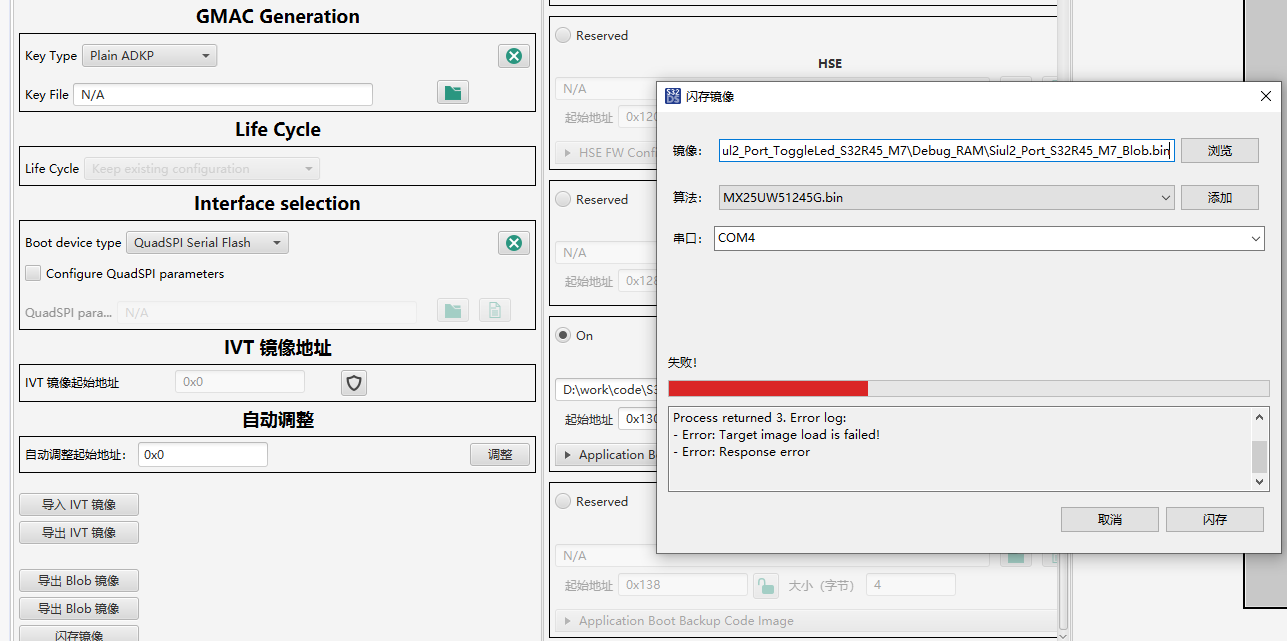Screen dimensions: 1287x641
Task: Click the folder icon beside QuadSPI parameters field
Action: tap(452, 311)
